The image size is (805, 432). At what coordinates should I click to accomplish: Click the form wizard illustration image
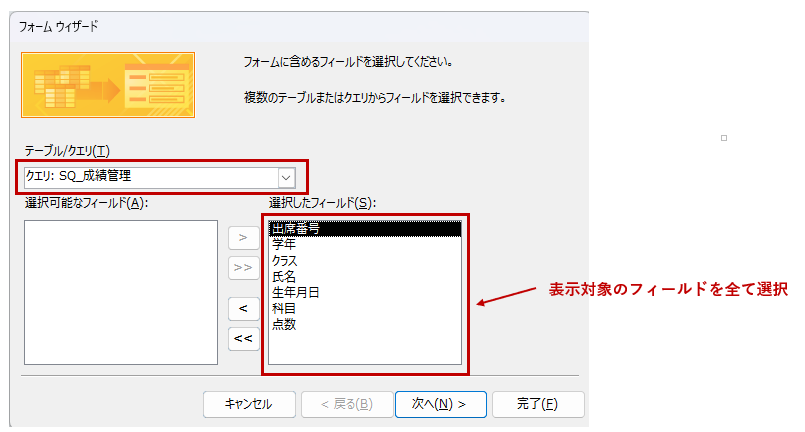pyautogui.click(x=108, y=85)
